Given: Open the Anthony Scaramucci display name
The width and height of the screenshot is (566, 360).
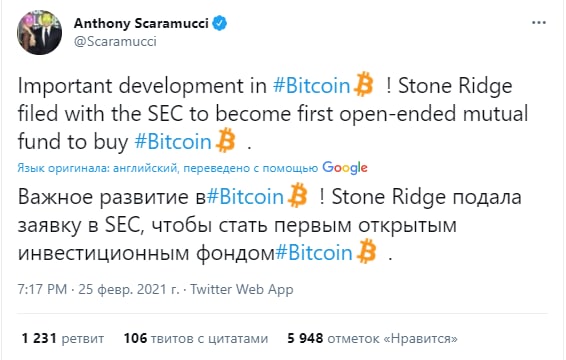Looking at the screenshot, I should 141,23.
